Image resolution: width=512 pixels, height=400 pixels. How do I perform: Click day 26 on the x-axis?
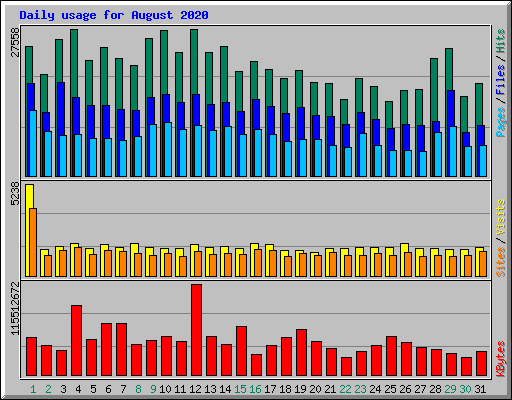[x=405, y=389]
